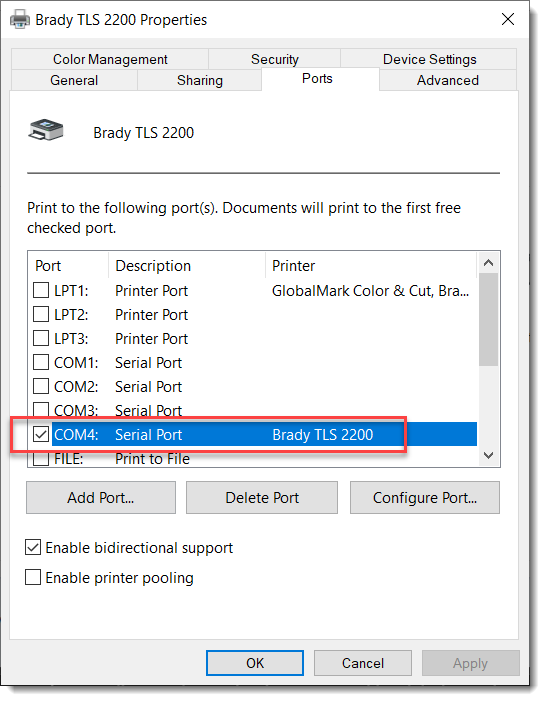Viewport: 545px width, 701px height.
Task: Click the Brady TLS 2200 printer image
Action: pos(46,131)
